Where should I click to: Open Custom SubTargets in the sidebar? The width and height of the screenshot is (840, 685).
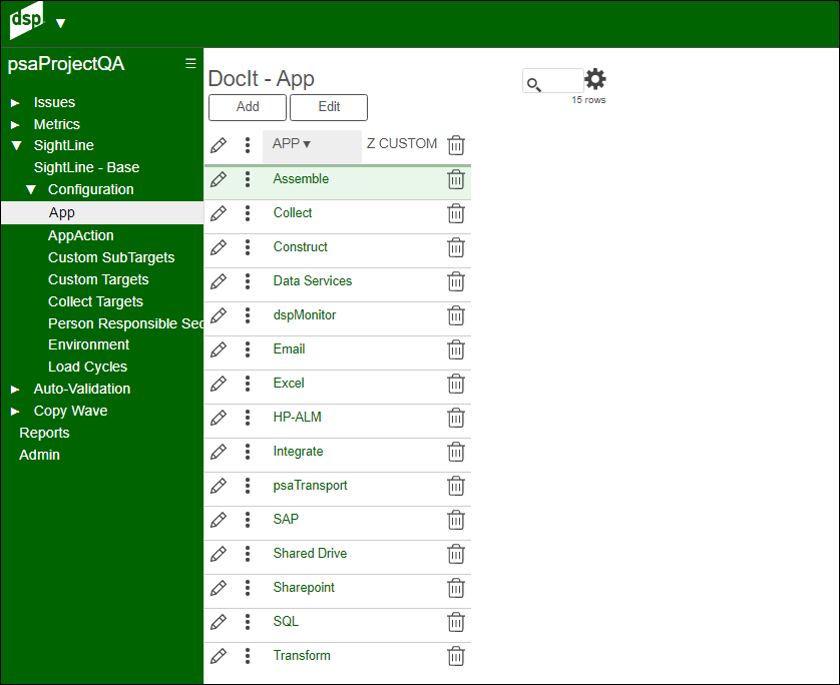click(111, 258)
